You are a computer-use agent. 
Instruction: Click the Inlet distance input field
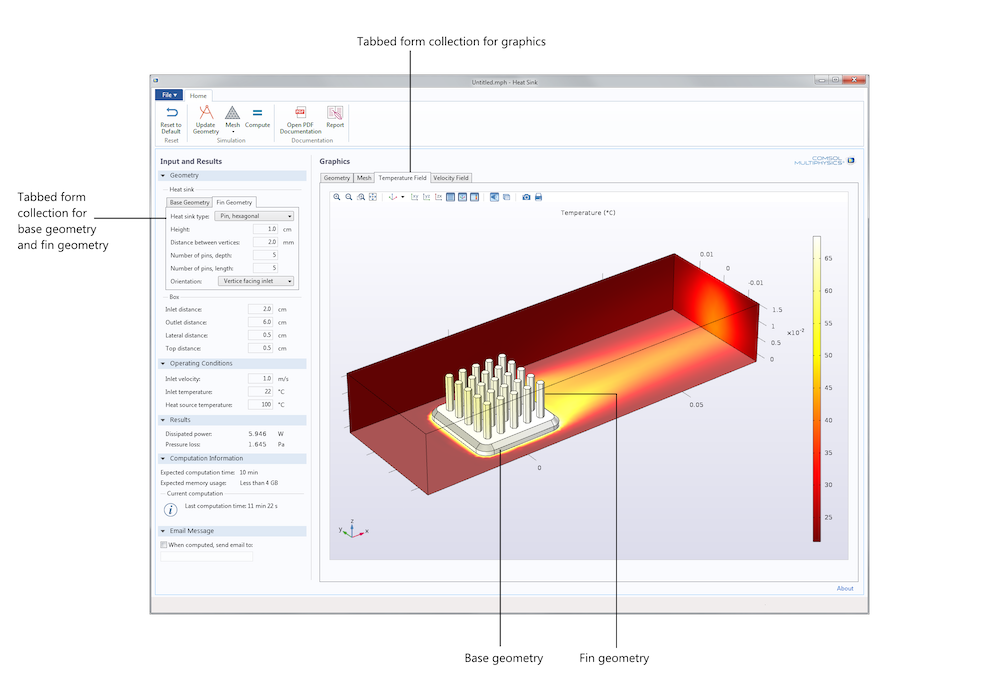tap(260, 309)
